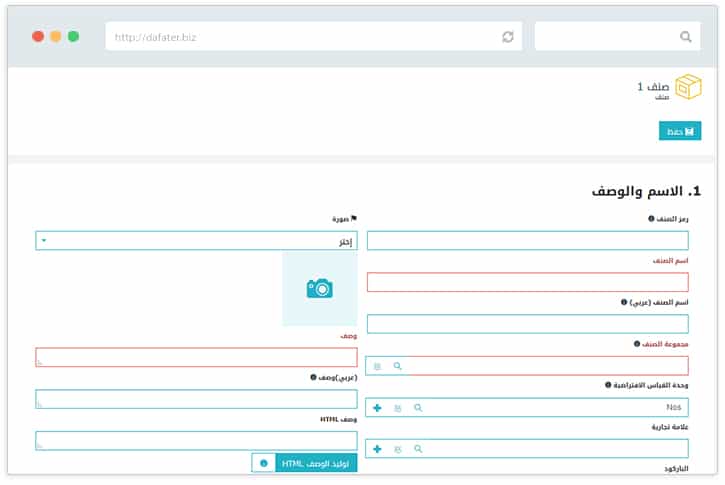Screen dimensions: 725x485
Task: Focus the required item name field
Action: tap(527, 282)
